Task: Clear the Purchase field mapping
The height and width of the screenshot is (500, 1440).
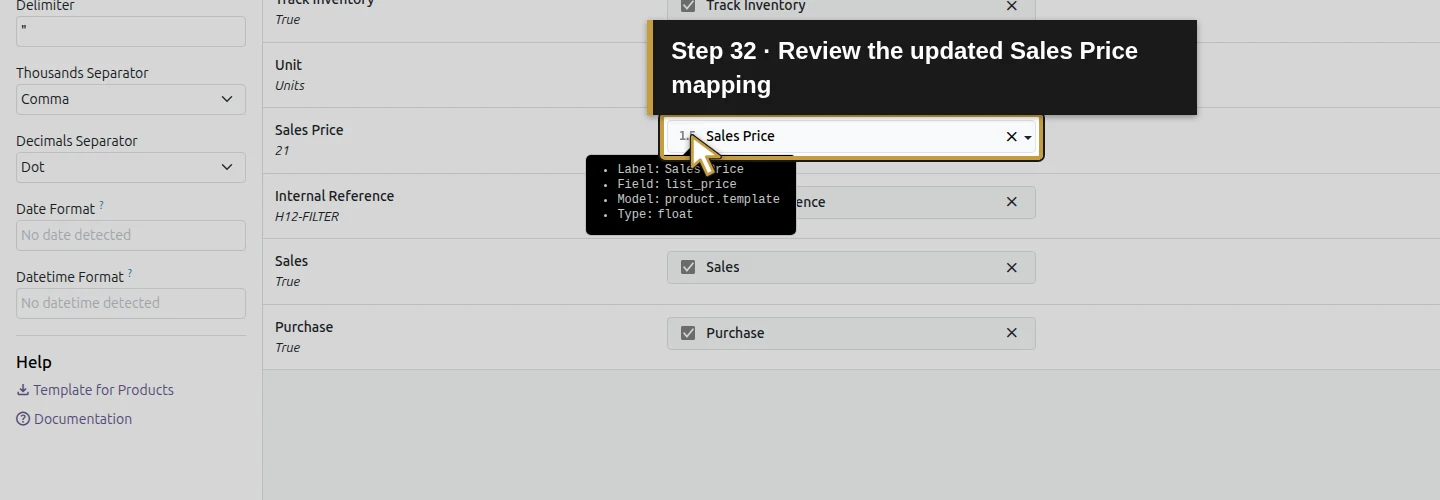Action: coord(1011,333)
